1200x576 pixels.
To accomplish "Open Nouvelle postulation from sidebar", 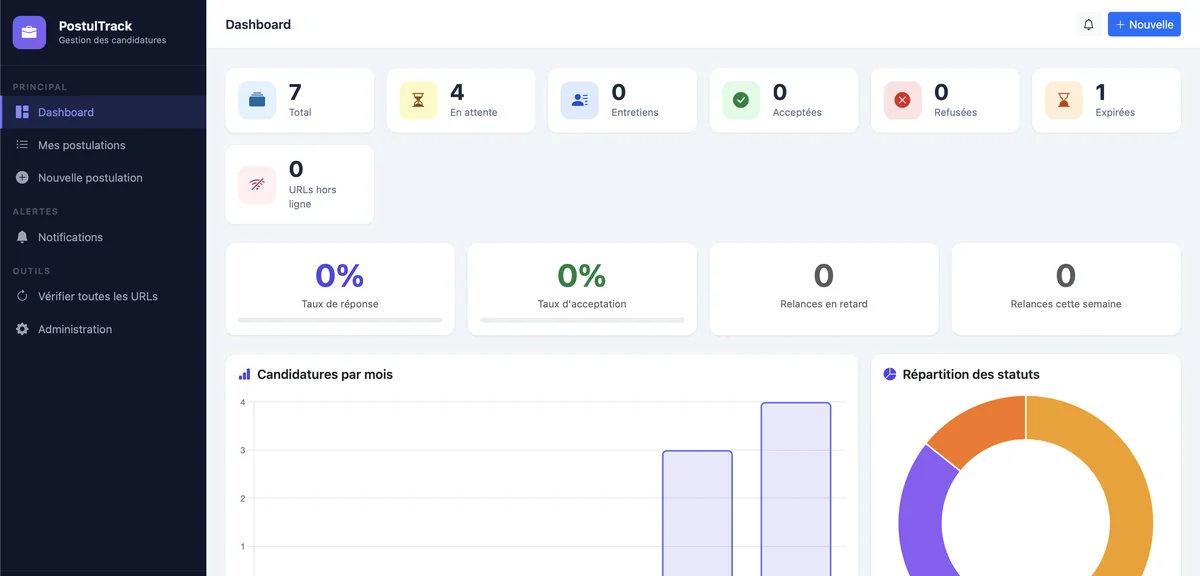I will tap(103, 177).
